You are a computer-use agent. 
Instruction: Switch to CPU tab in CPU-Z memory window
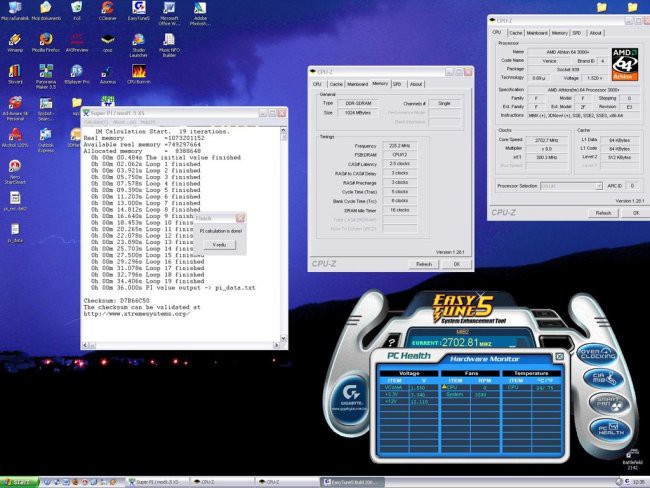pos(317,84)
